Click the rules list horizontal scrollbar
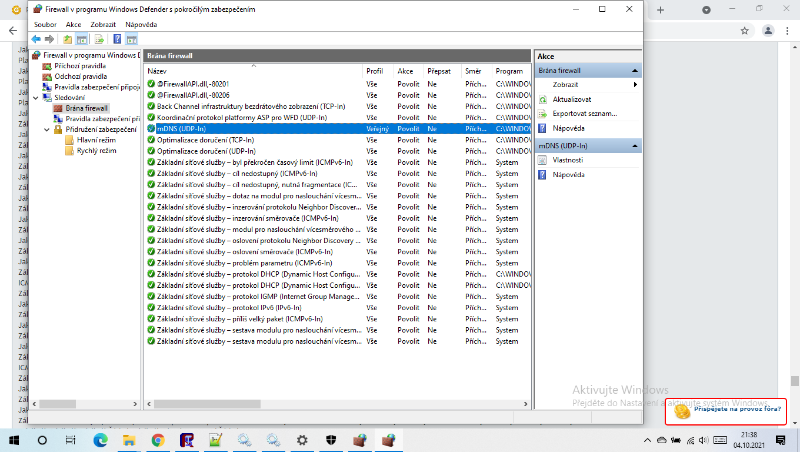Viewport: 800px width, 452px height. tap(208, 404)
